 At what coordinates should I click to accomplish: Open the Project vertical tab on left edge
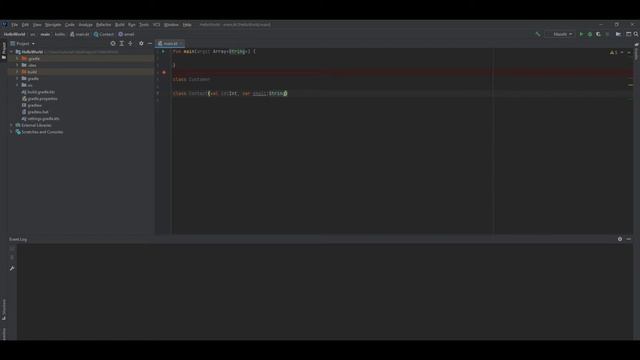(x=4, y=50)
